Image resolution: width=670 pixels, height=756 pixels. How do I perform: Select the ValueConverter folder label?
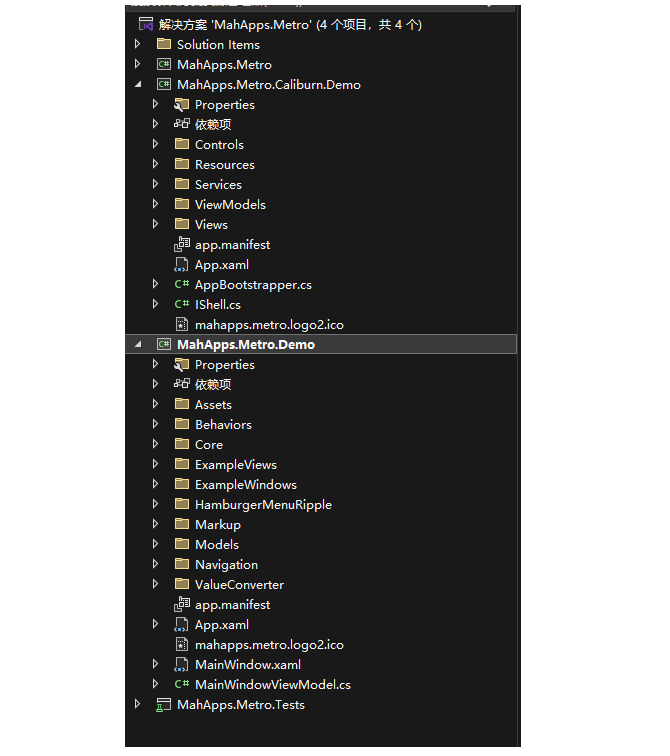point(239,584)
